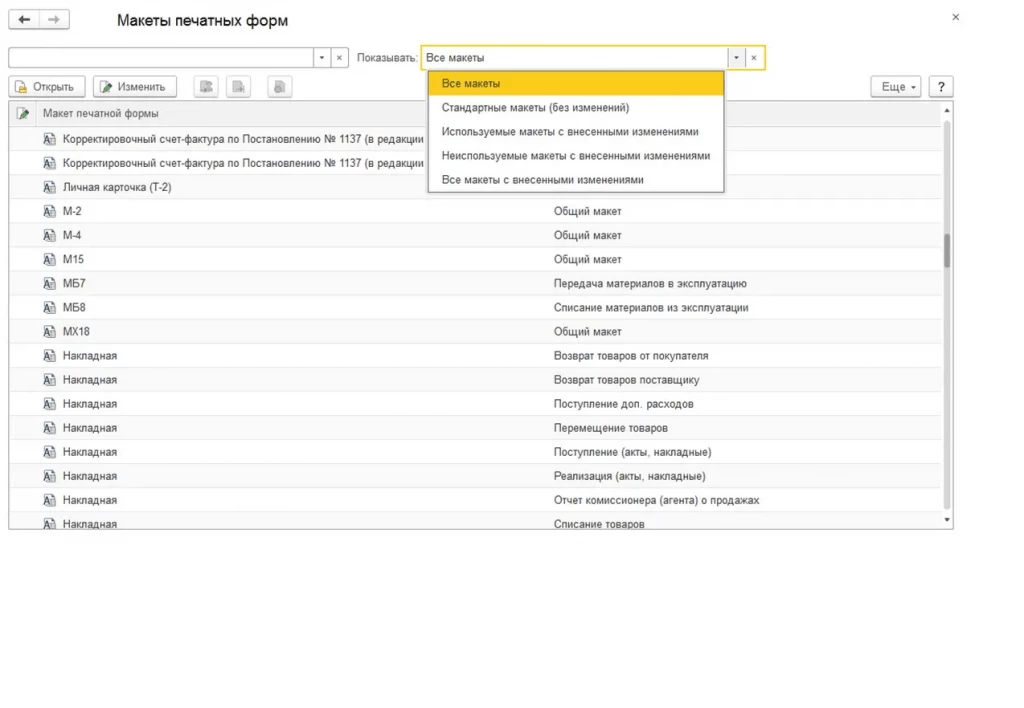Go back with the left arrow button
Viewport: 1024px width, 708px height.
24,20
